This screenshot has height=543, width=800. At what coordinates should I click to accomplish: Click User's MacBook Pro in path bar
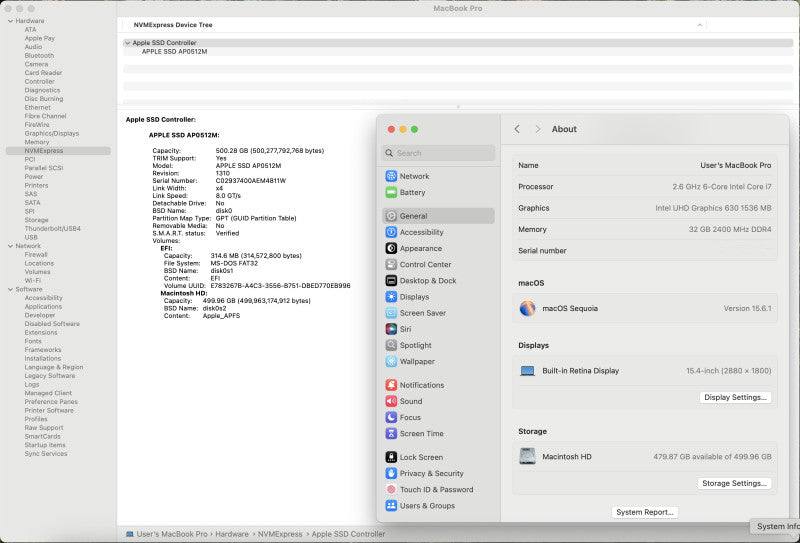[172, 534]
